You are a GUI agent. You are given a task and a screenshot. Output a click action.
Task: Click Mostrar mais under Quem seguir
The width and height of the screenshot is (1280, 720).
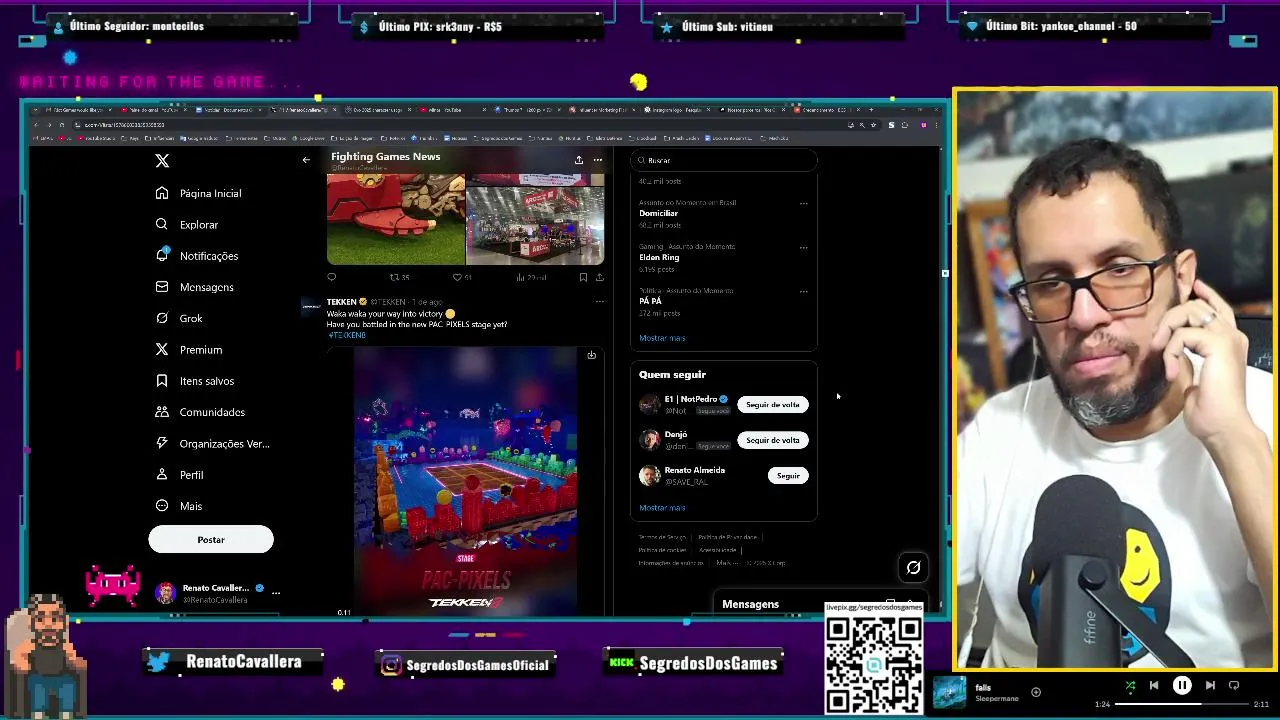pyautogui.click(x=662, y=508)
